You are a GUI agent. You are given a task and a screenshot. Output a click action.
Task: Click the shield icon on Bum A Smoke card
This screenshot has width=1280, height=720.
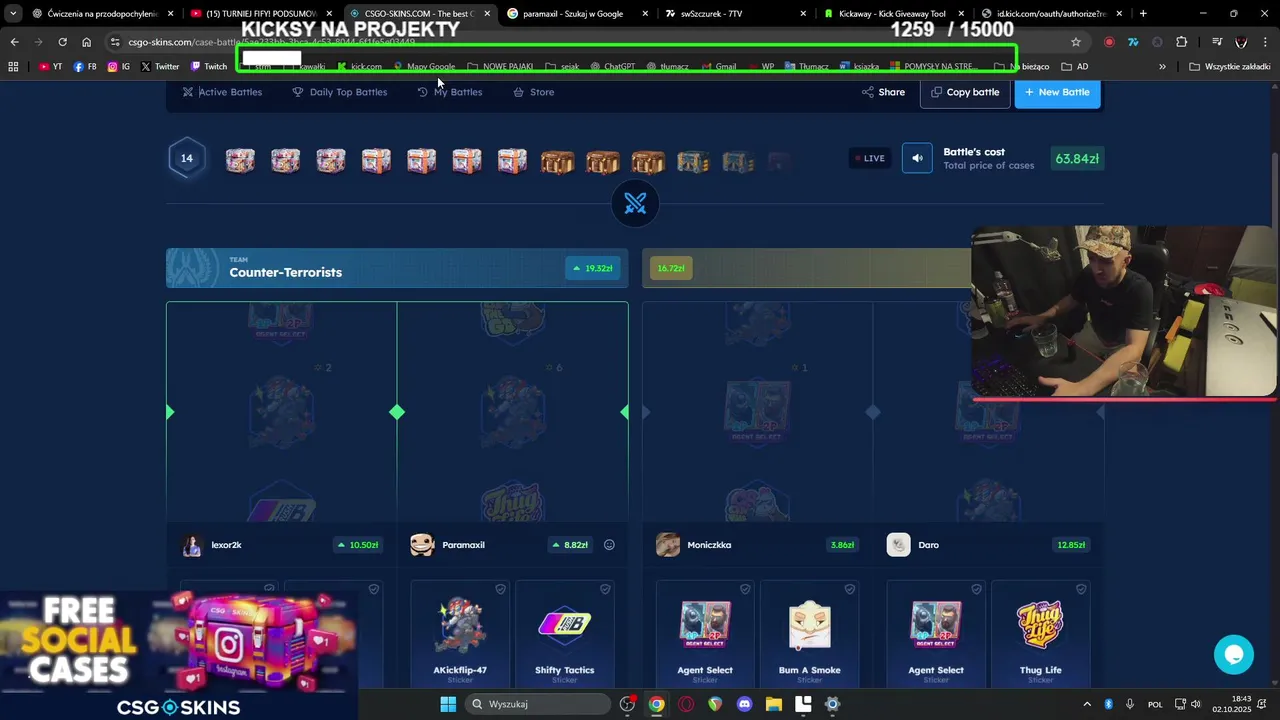pyautogui.click(x=849, y=590)
